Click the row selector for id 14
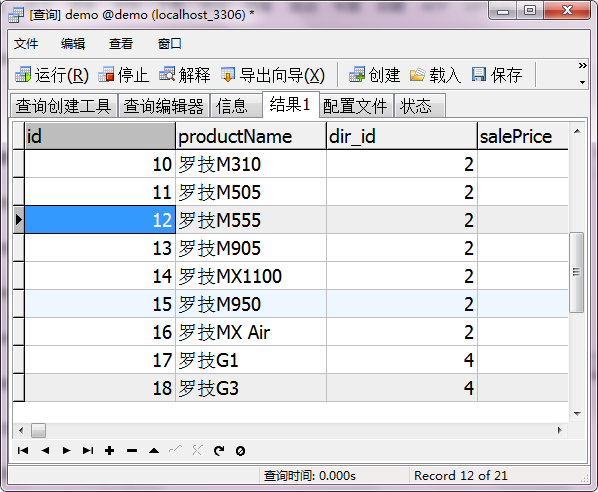This screenshot has height=492, width=598. pos(19,276)
